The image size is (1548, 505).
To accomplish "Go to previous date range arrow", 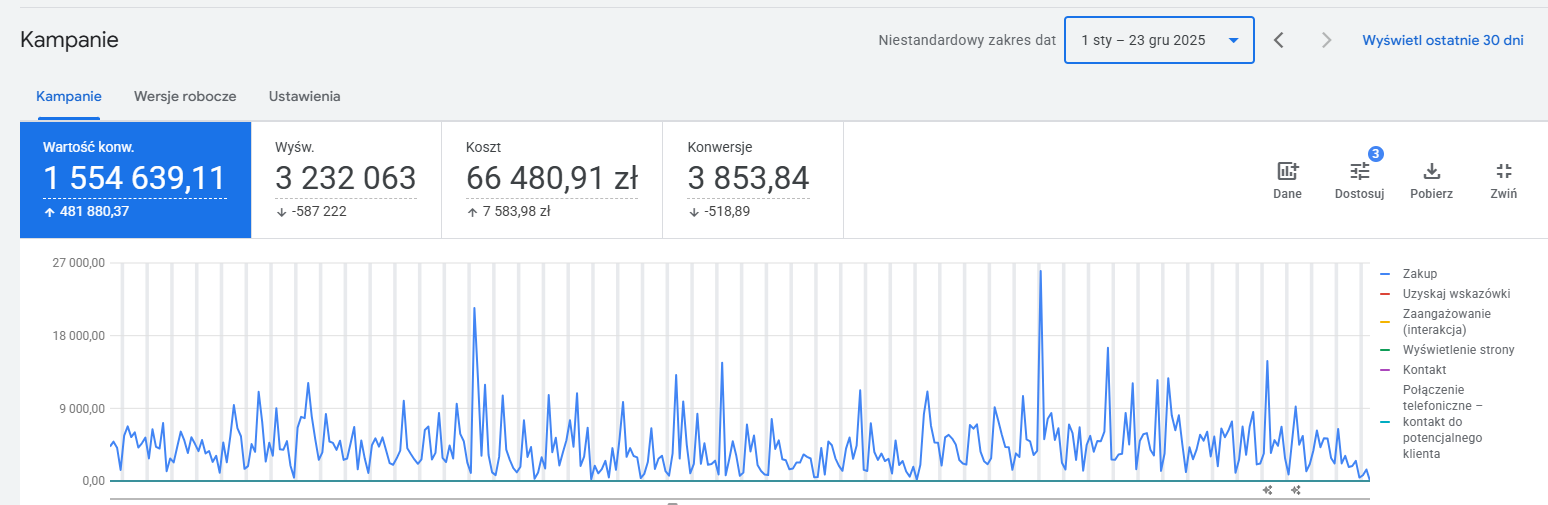I will point(1279,40).
